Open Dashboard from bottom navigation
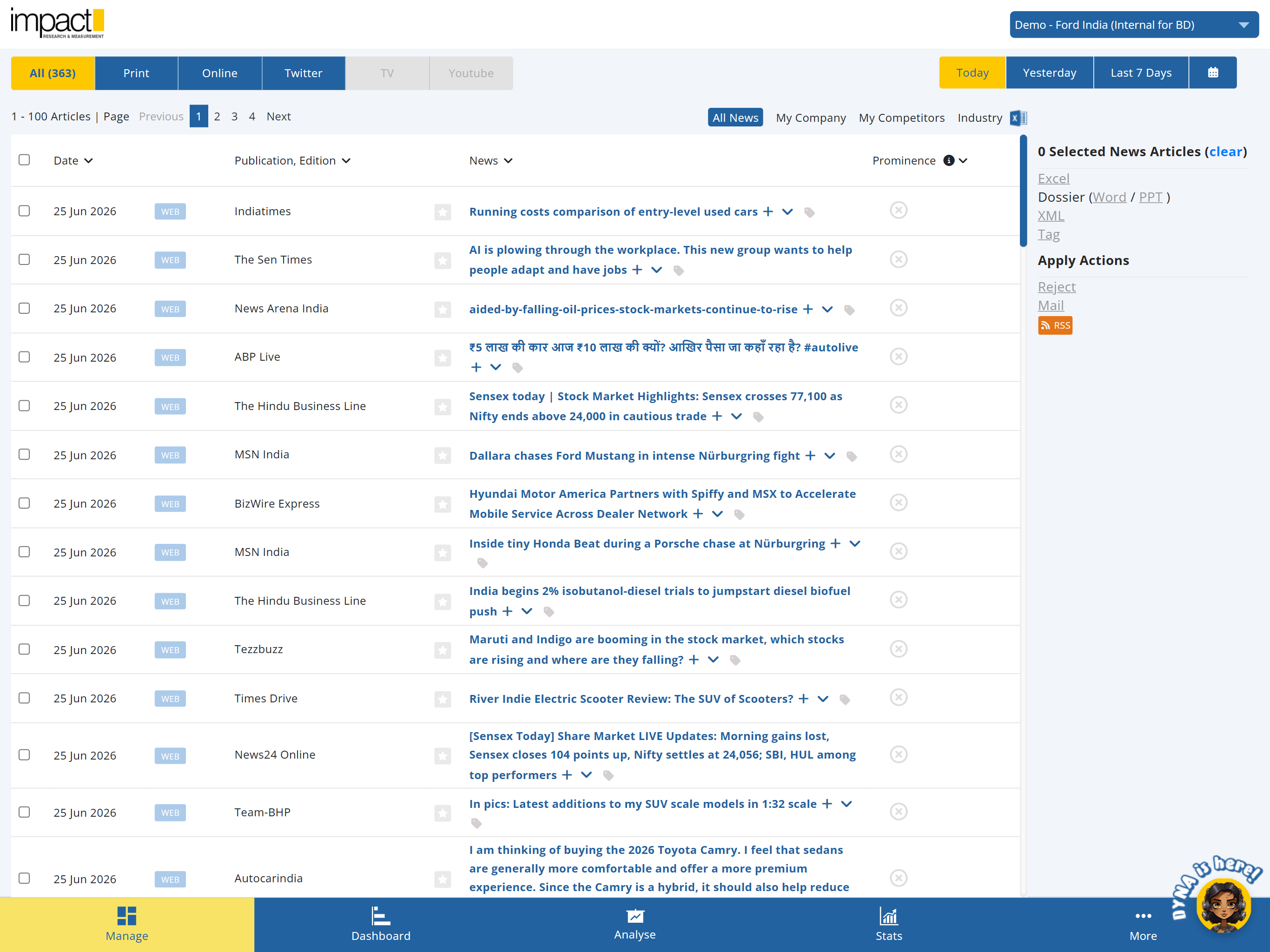The height and width of the screenshot is (952, 1270). coord(381,925)
